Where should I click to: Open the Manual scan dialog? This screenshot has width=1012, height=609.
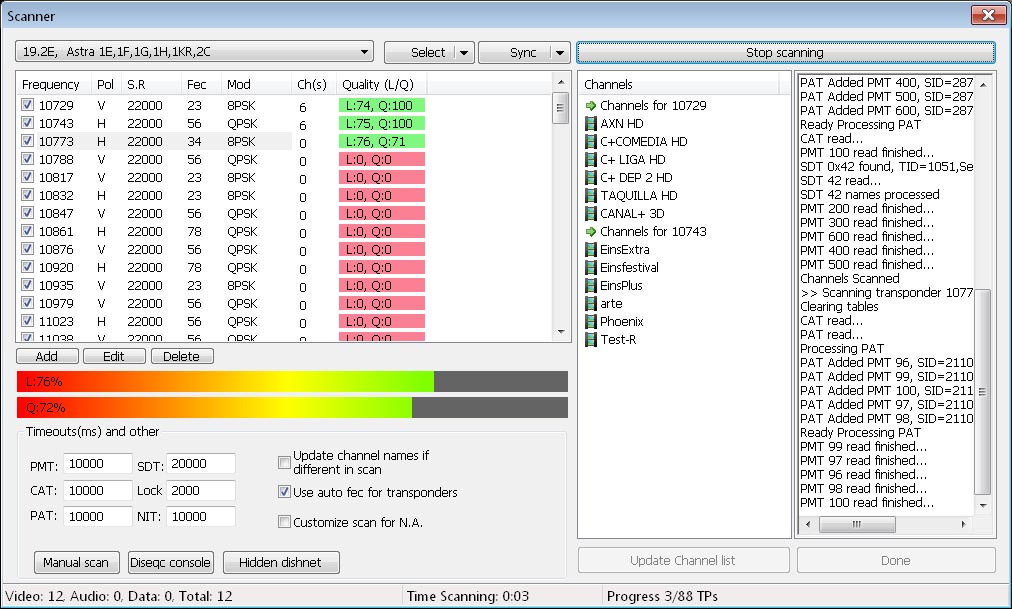click(x=76, y=563)
